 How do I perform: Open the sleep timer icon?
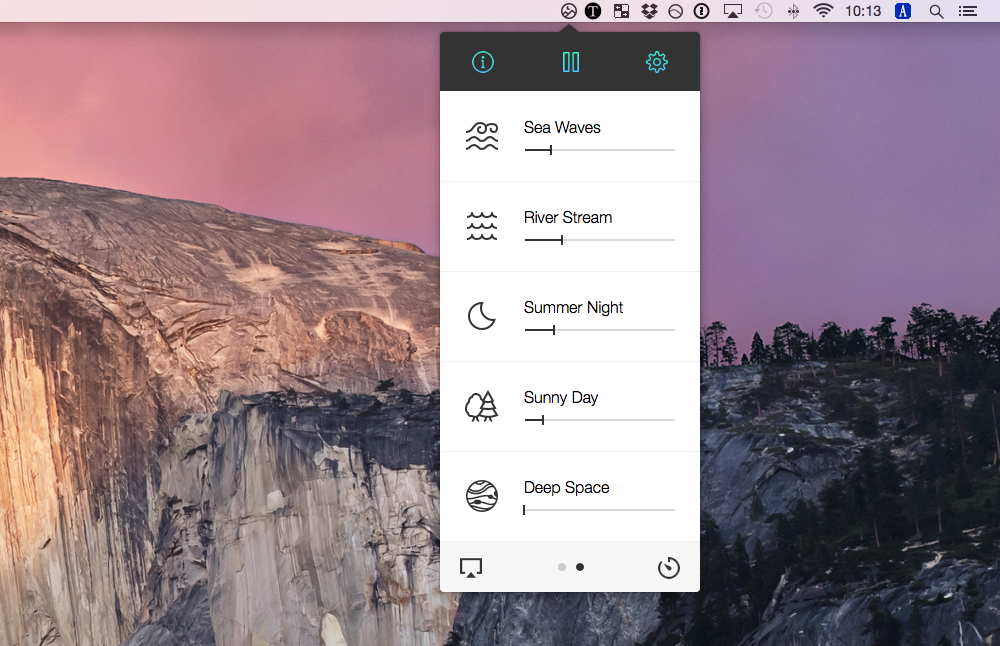[669, 568]
